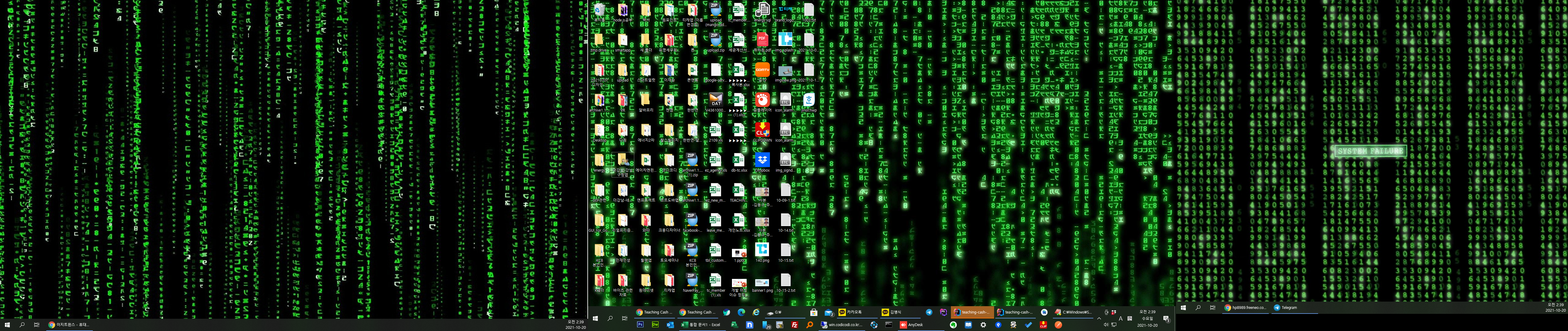This screenshot has height=331, width=1568.
Task: Switch to first Teaching Cash Chrome window
Action: [x=654, y=312]
